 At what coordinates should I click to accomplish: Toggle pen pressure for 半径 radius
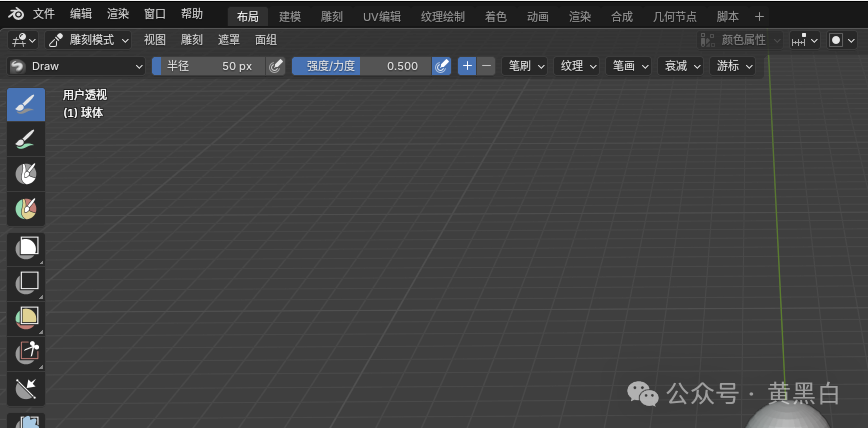[x=275, y=66]
